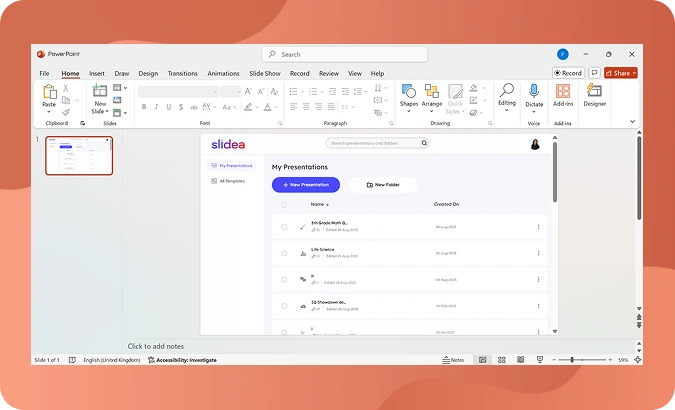This screenshot has width=675, height=410.
Task: Tick the select-all checkbox beside Name header
Action: tap(284, 205)
